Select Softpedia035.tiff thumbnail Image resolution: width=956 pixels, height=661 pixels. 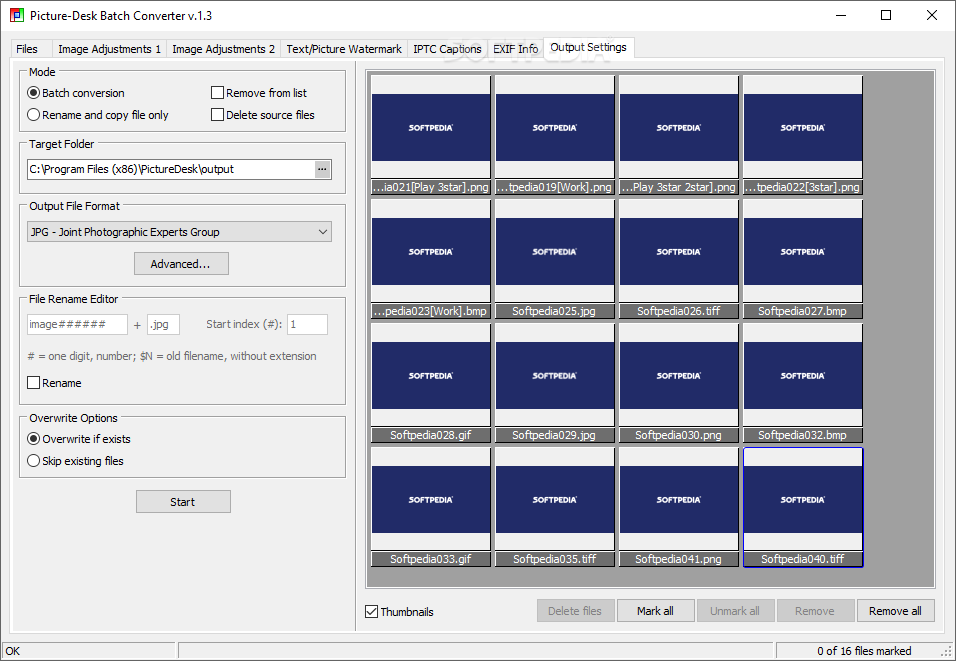[x=555, y=507]
